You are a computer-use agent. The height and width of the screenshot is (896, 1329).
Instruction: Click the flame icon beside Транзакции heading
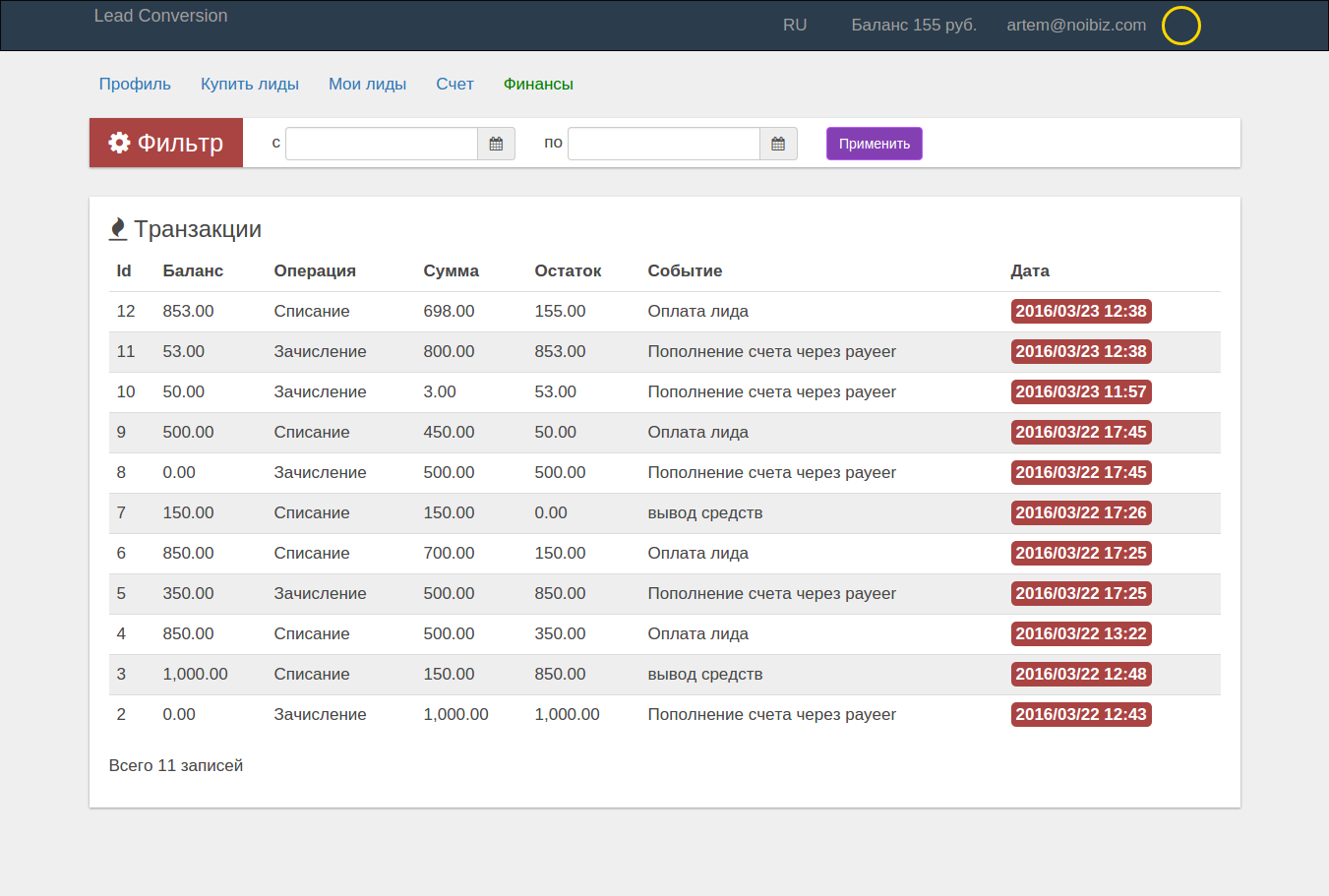118,229
